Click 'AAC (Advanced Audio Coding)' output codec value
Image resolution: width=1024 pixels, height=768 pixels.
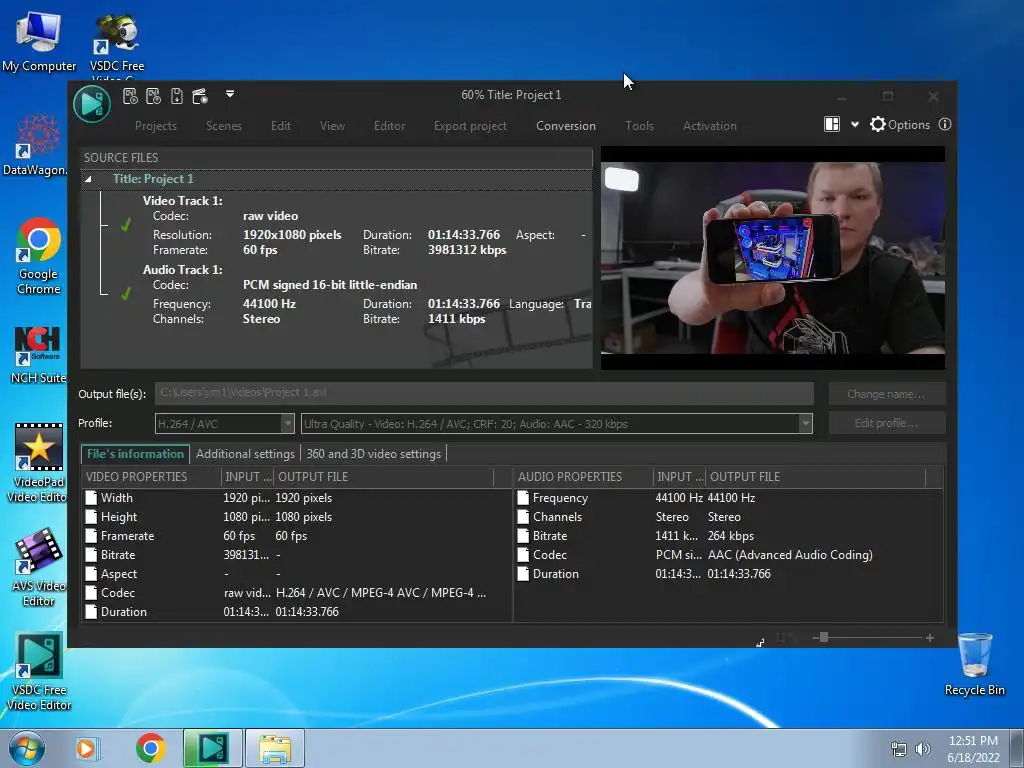790,554
